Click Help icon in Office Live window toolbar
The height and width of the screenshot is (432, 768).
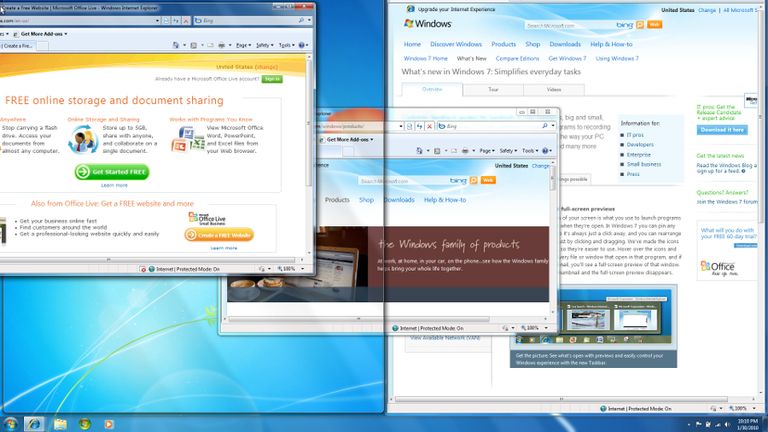pos(302,45)
